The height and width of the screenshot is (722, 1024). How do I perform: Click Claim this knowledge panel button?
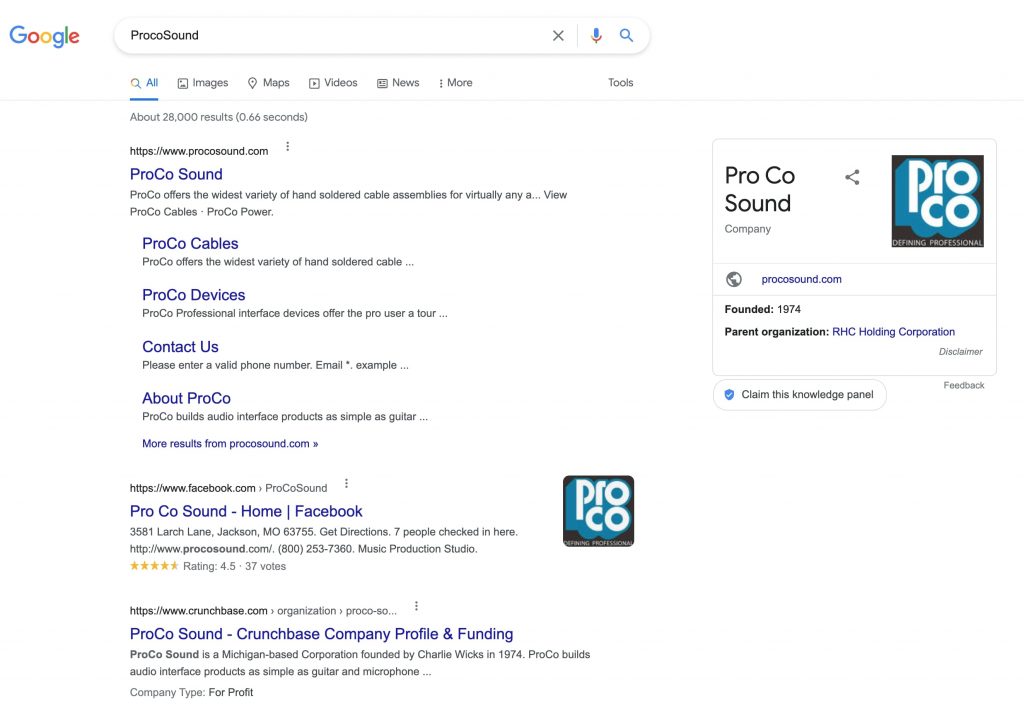pyautogui.click(x=799, y=395)
